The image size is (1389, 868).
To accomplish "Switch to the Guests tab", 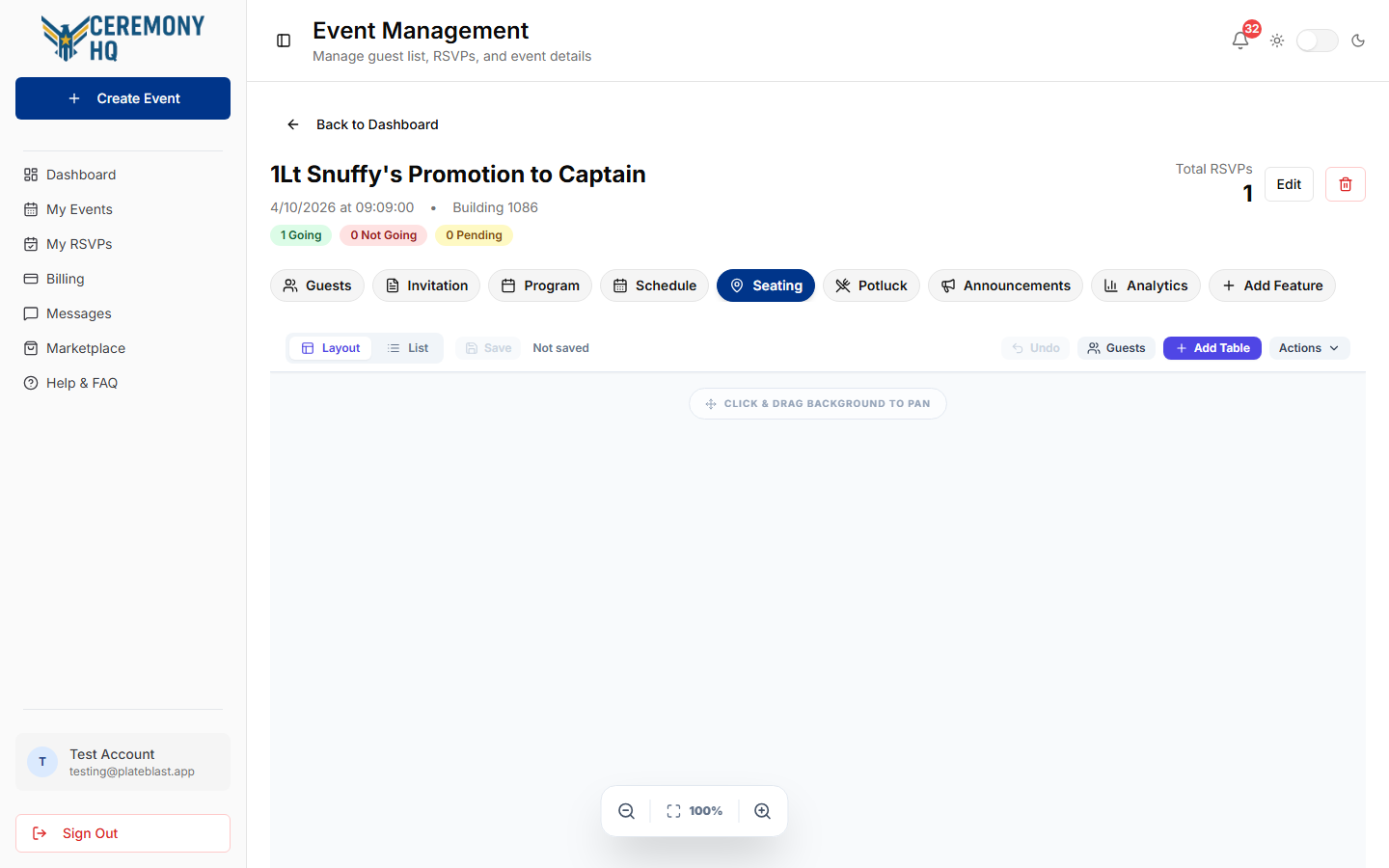I will [x=317, y=285].
